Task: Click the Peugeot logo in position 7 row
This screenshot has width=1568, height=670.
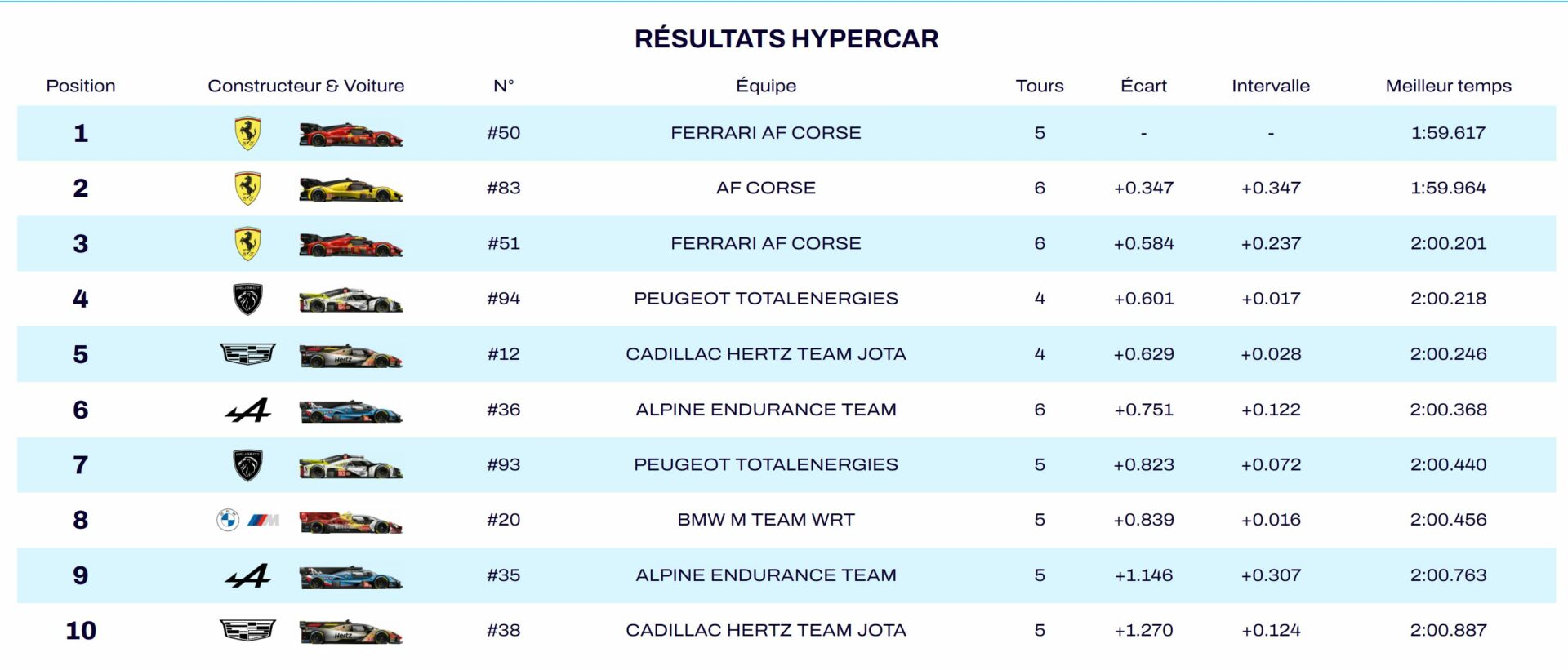Action: pyautogui.click(x=247, y=465)
